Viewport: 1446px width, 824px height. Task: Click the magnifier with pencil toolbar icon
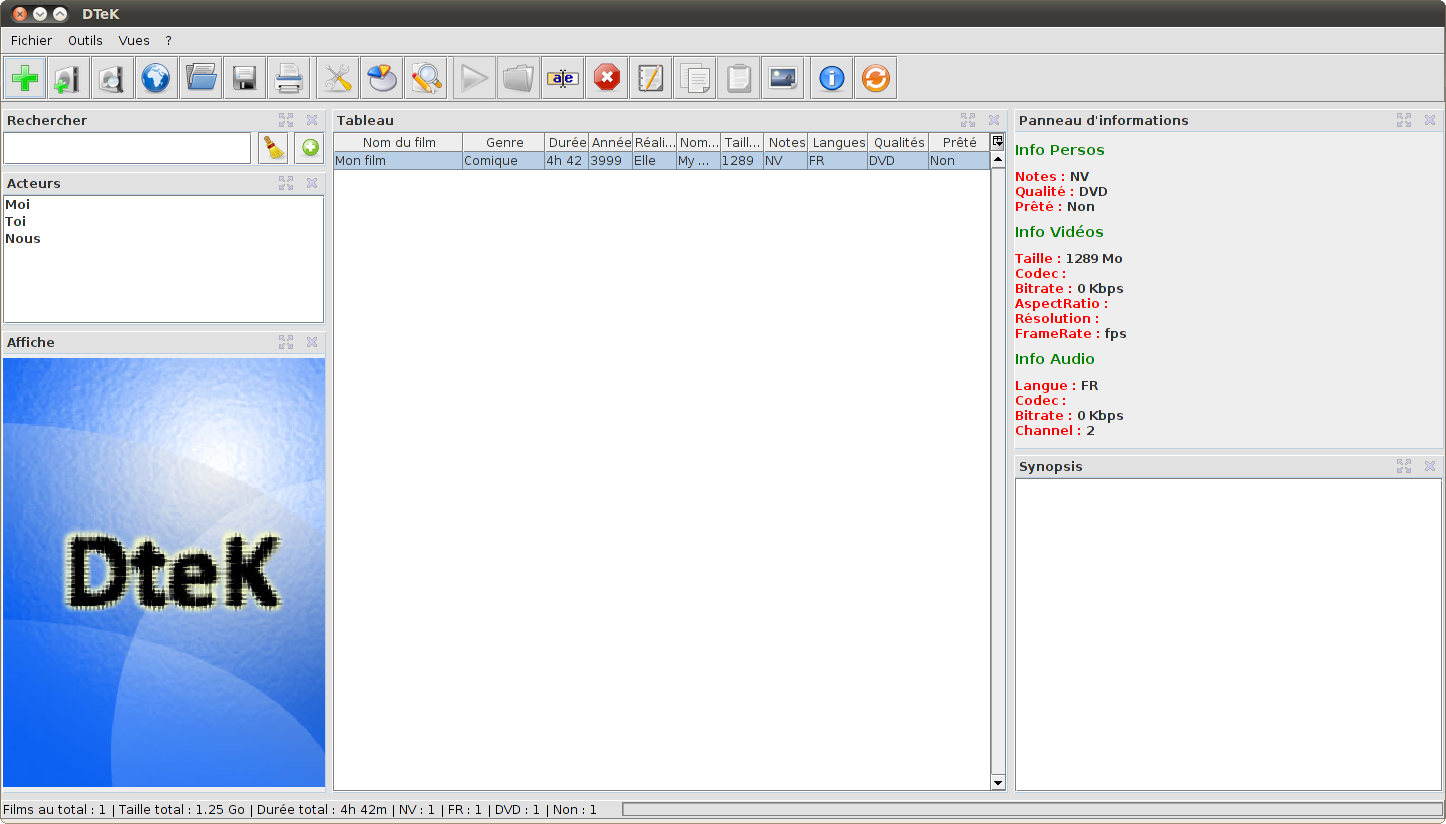point(426,78)
